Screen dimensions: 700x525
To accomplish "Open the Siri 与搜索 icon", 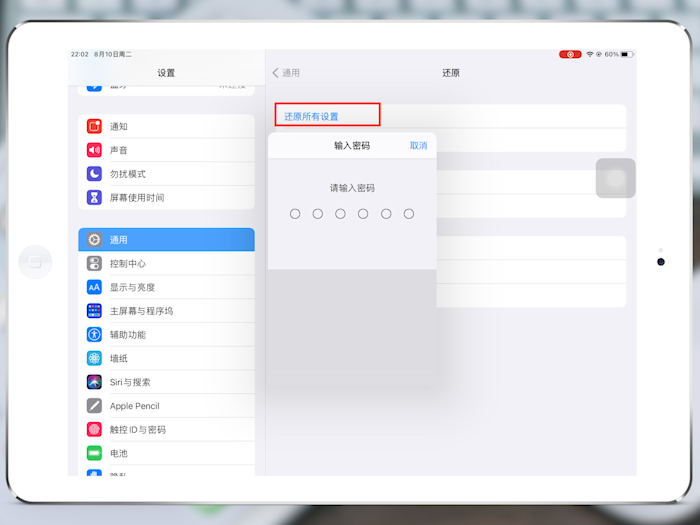I will click(94, 382).
